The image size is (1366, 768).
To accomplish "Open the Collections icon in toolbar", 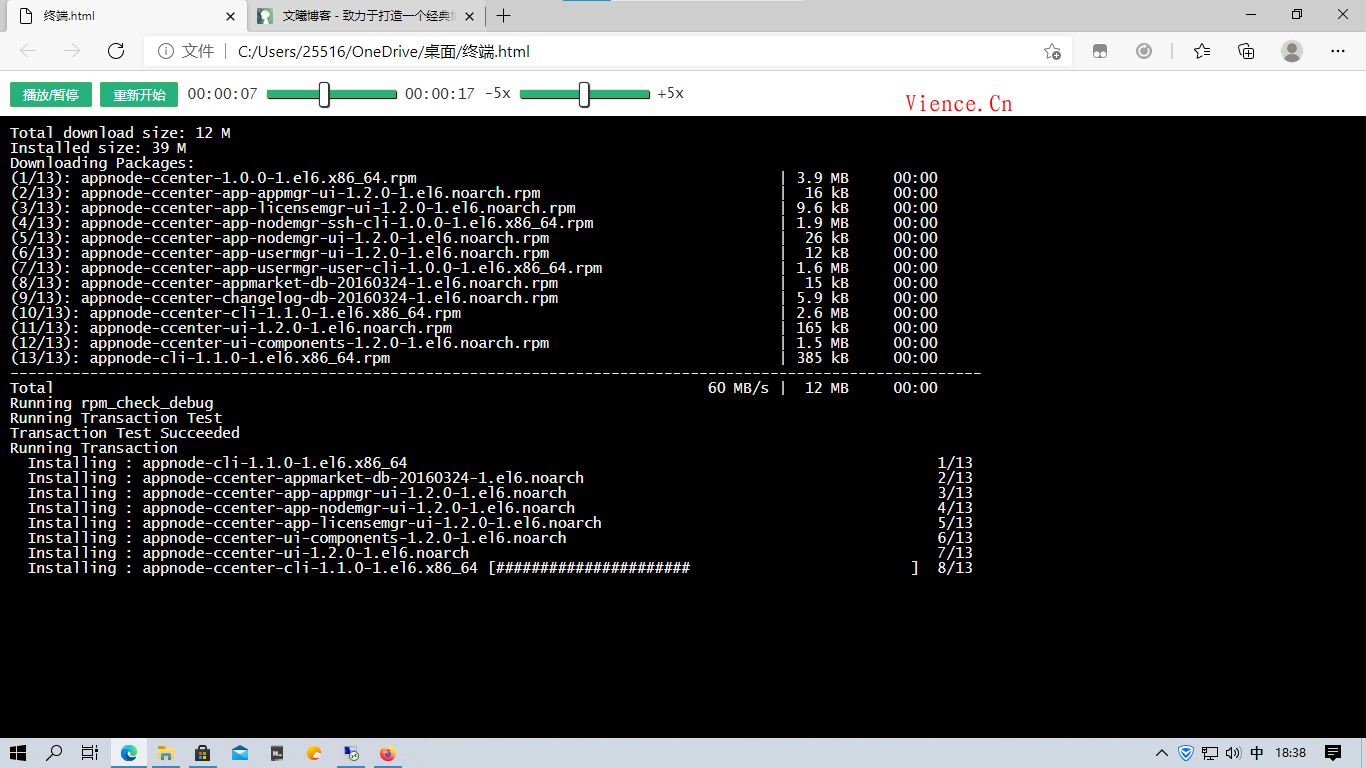I will tap(1246, 51).
